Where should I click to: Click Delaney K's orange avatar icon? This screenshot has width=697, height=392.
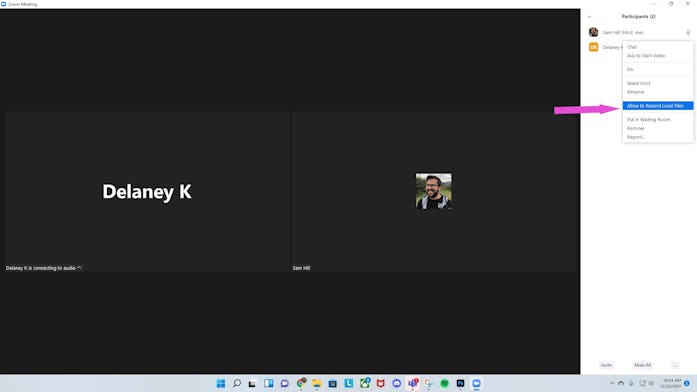pyautogui.click(x=593, y=47)
